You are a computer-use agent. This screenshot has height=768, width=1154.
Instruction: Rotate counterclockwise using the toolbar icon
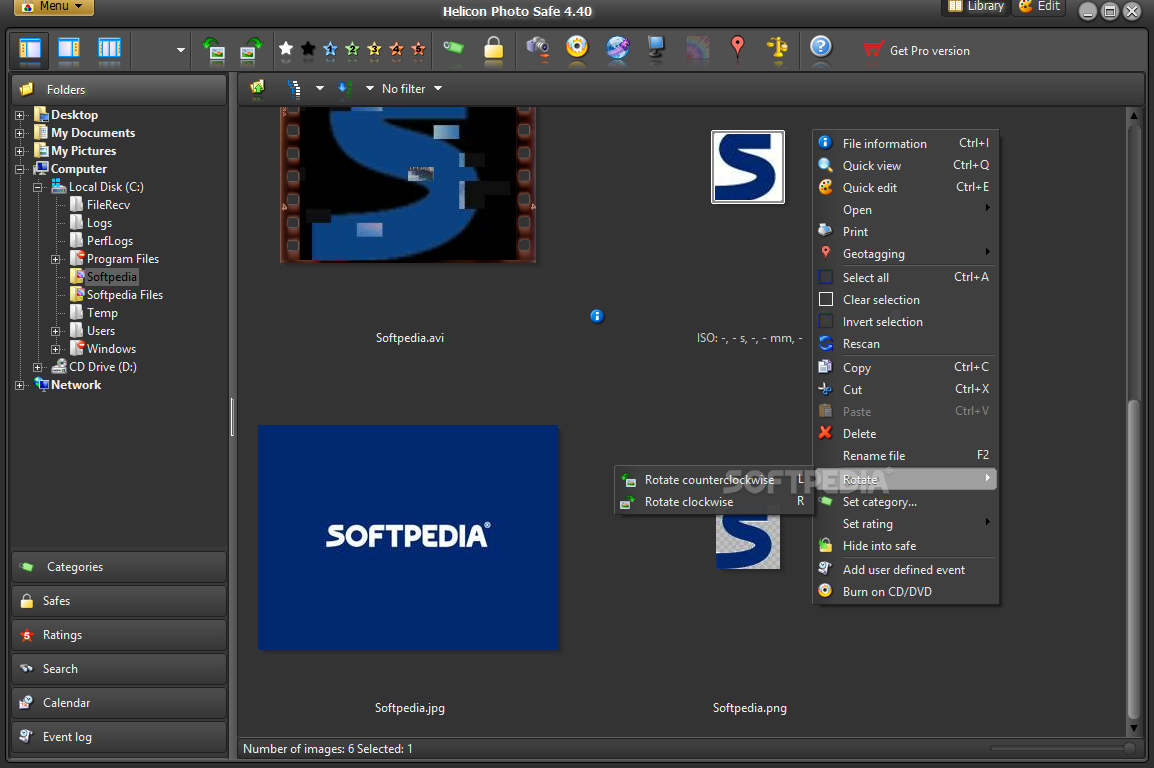(x=213, y=49)
